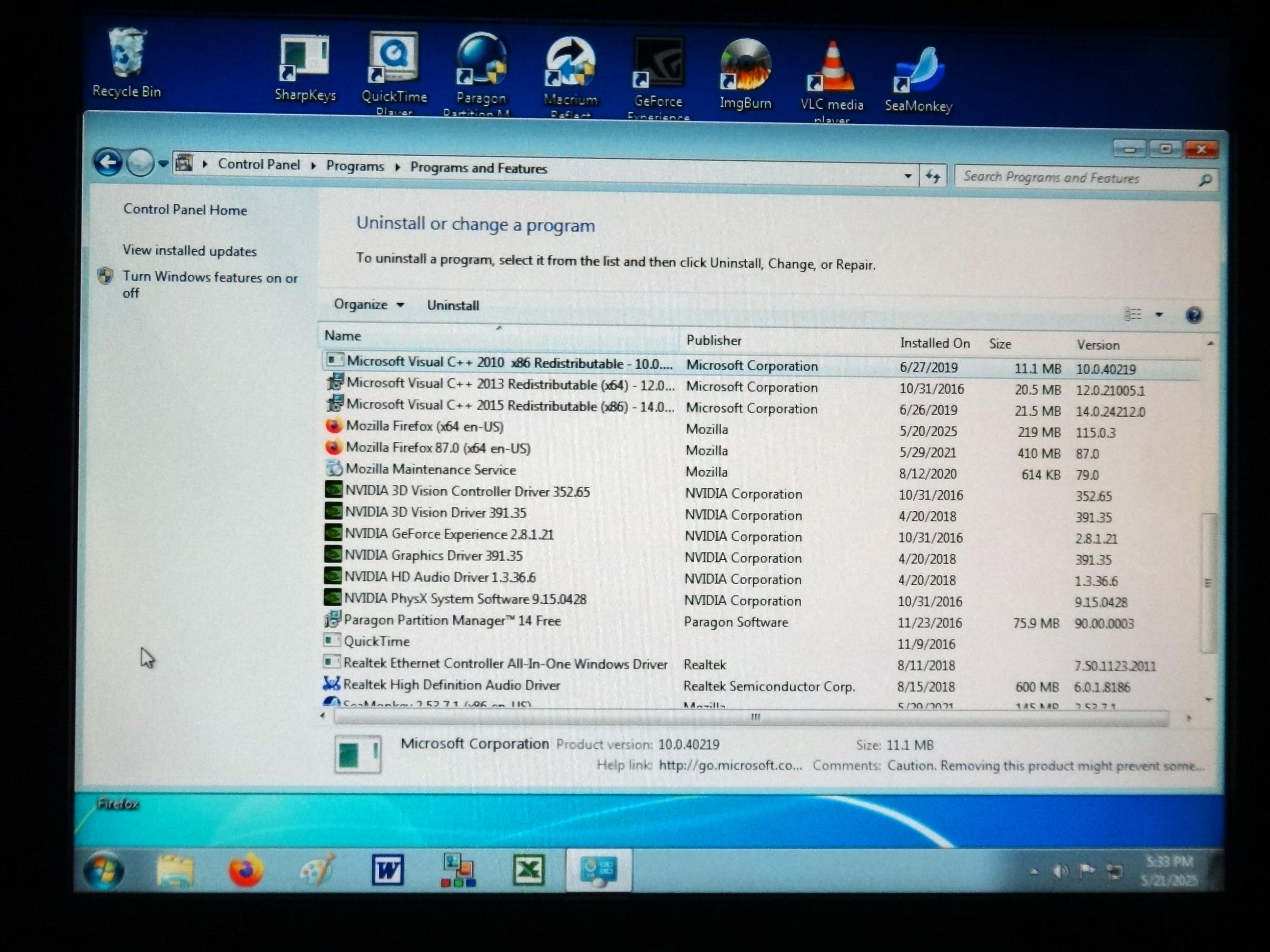Viewport: 1270px width, 952px height.
Task: Select Mozilla Firefox (x64 en-US) entry
Action: coord(761,429)
